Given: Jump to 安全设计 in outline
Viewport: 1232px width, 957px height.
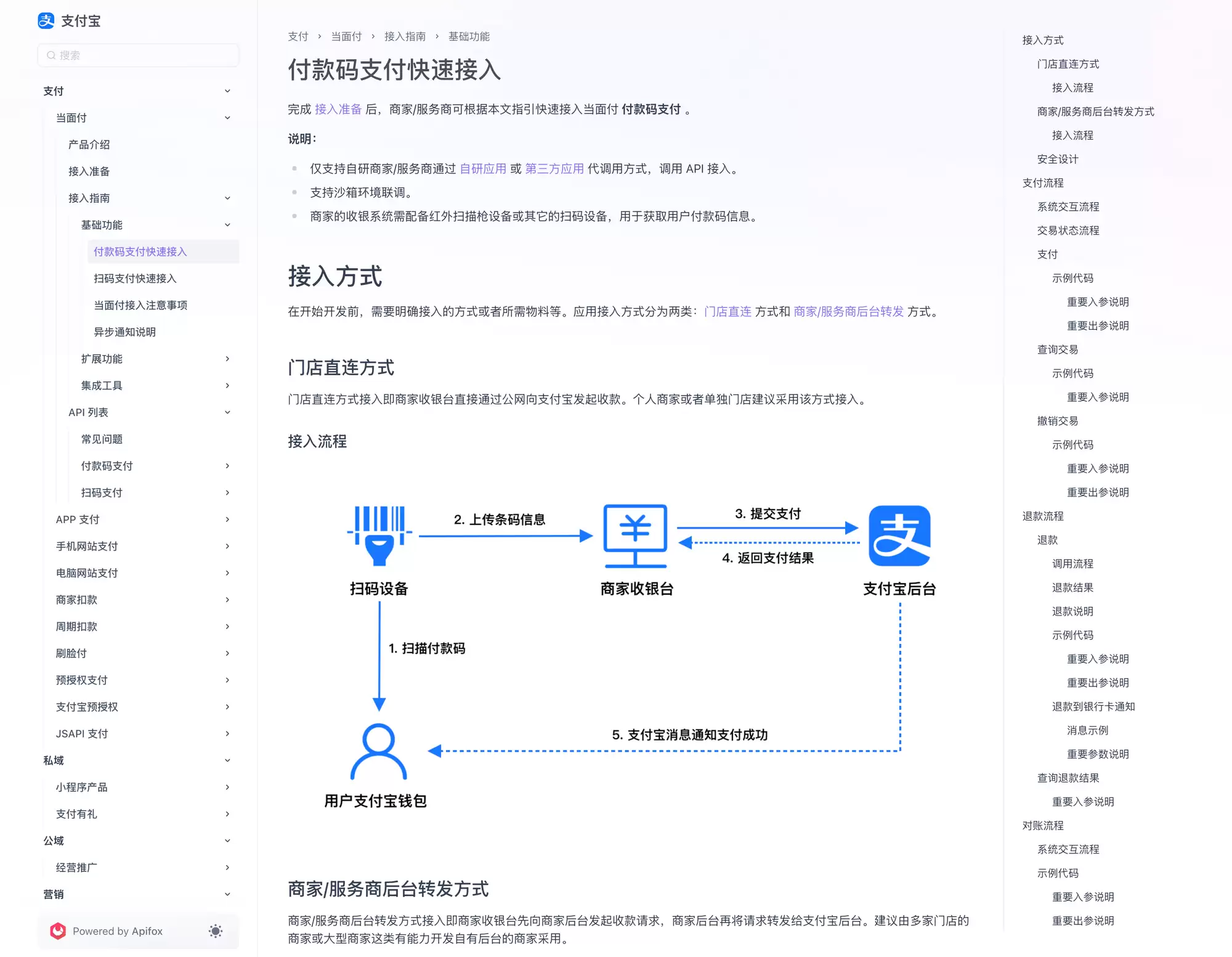Looking at the screenshot, I should click(x=1058, y=160).
